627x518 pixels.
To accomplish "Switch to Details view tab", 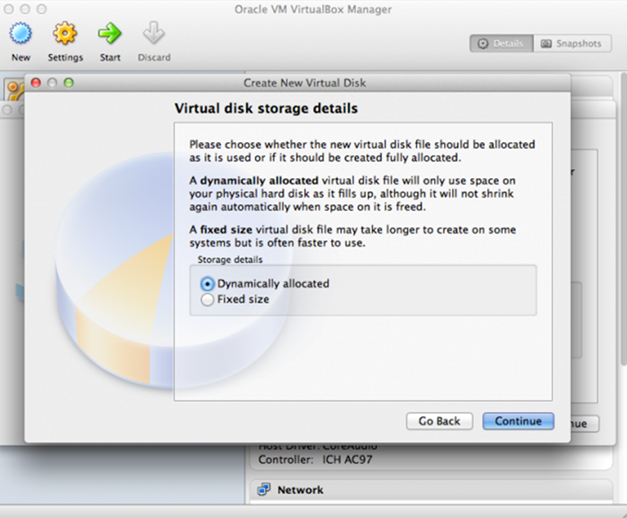I will click(501, 44).
